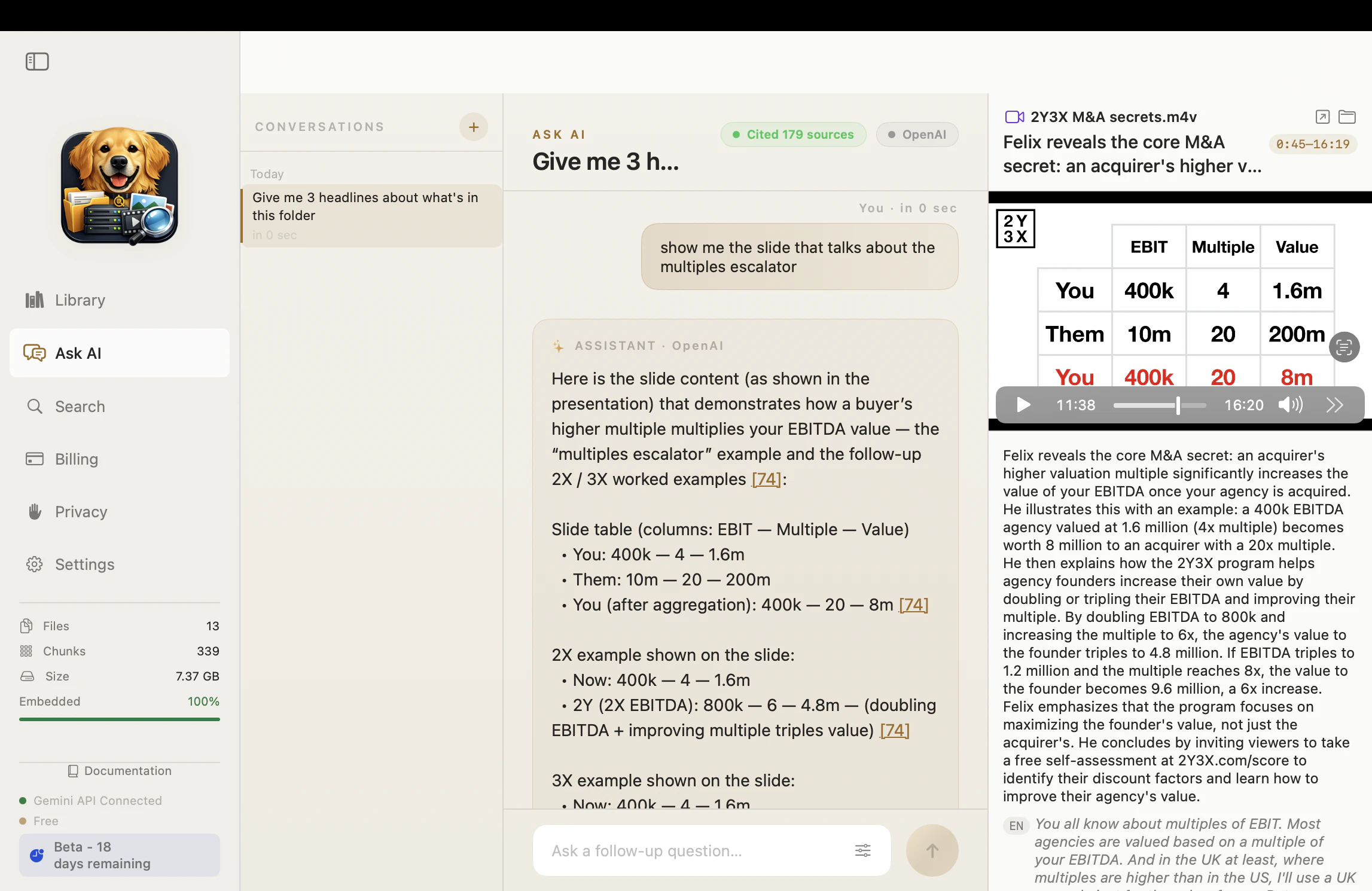Toggle video volume speaker icon
This screenshot has height=891, width=1372.
[x=1291, y=405]
